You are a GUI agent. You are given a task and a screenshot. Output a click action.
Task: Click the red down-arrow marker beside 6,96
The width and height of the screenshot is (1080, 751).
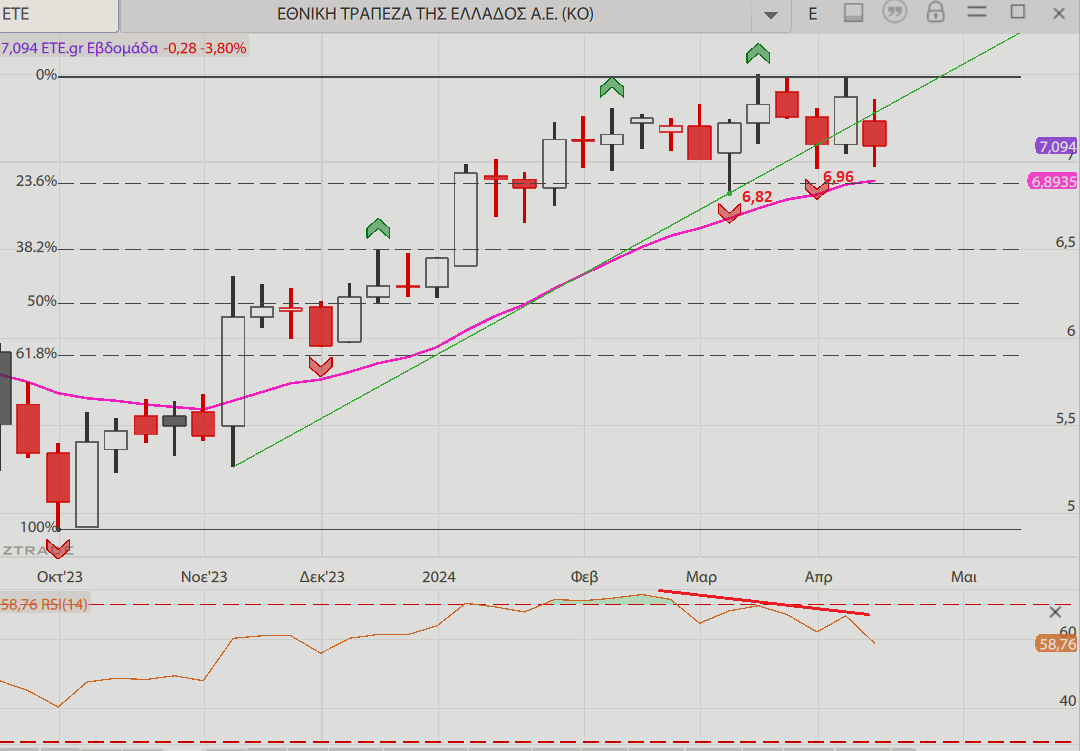(x=816, y=189)
